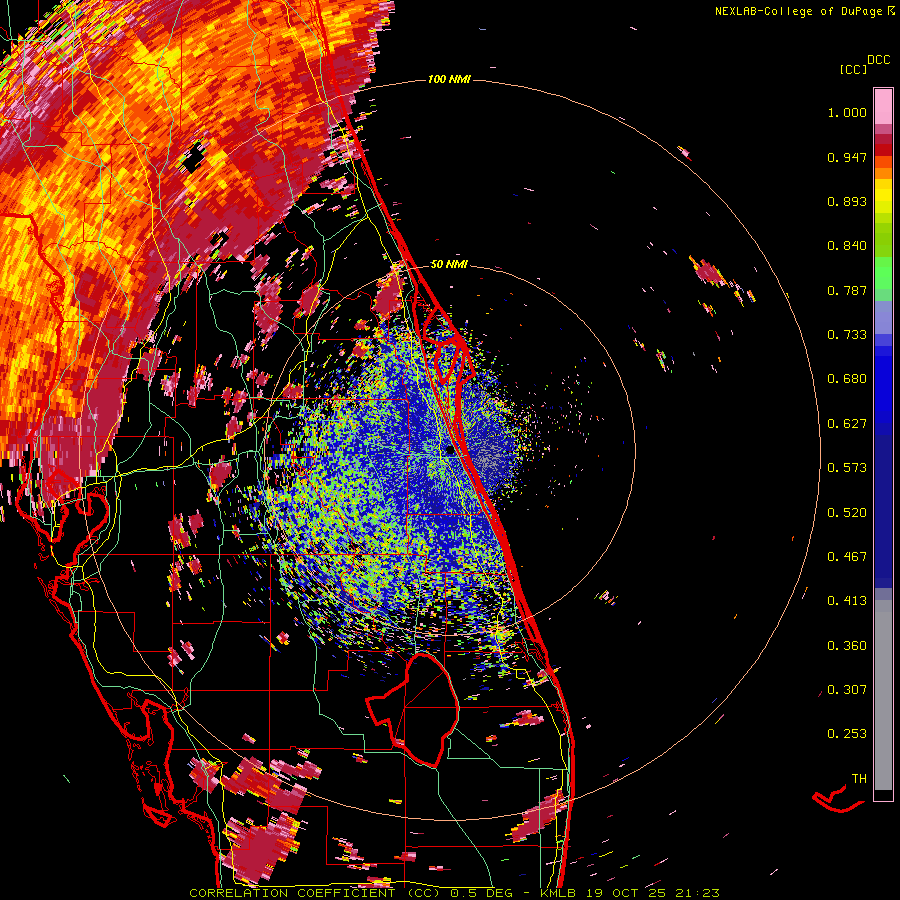Click the DCC product label
Screen dimensions: 900x900
(x=878, y=60)
